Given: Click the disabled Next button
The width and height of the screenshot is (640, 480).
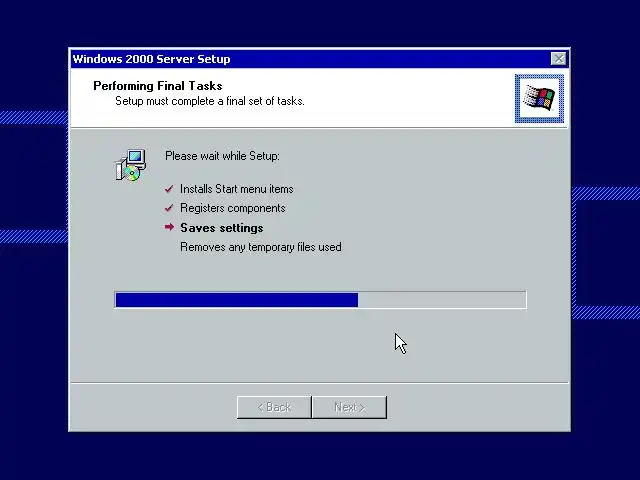Looking at the screenshot, I should coord(349,407).
